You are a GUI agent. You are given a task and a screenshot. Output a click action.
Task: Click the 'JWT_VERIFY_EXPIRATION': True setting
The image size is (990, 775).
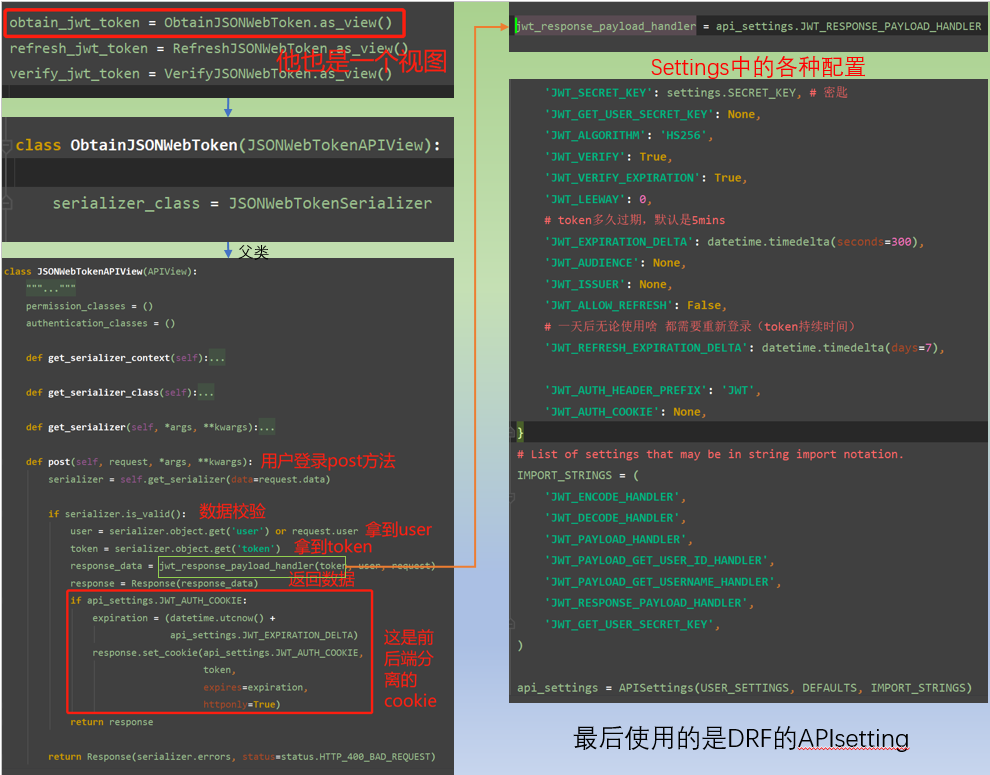click(x=646, y=178)
